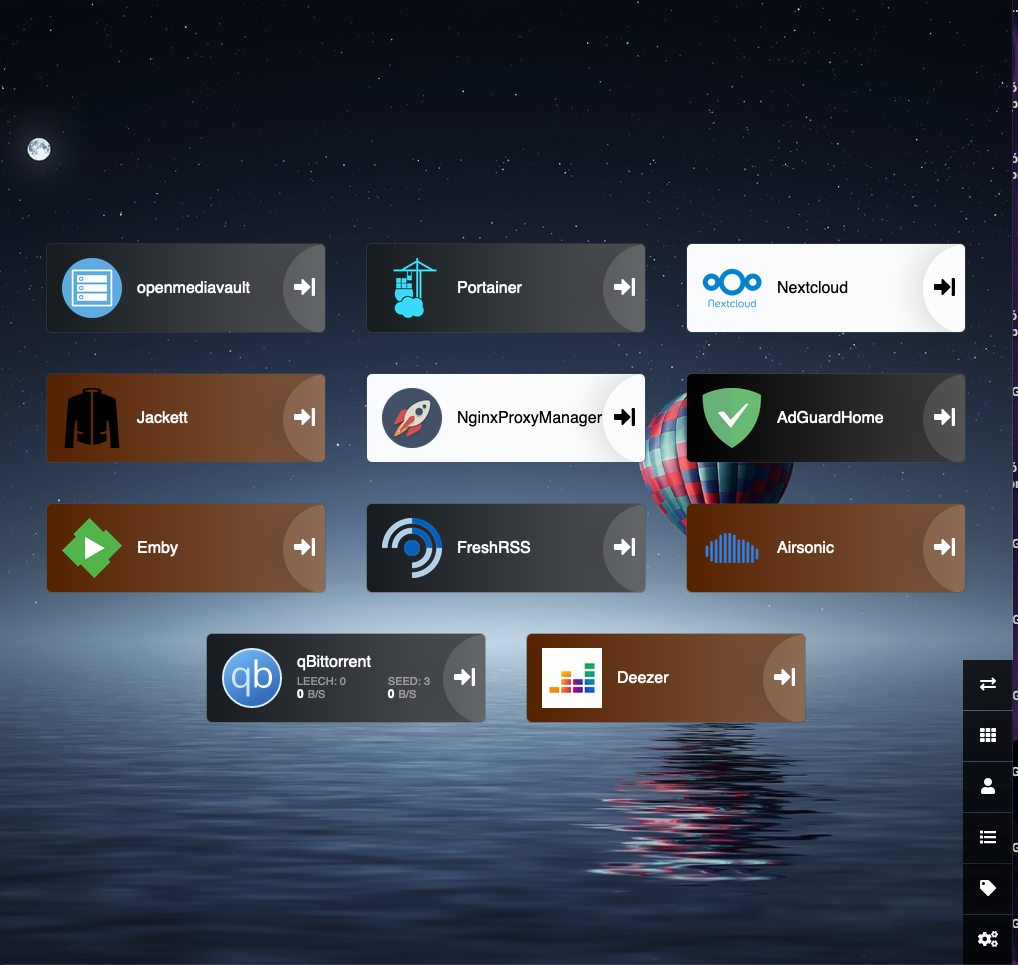Click the NginxProxyManager label
The height and width of the screenshot is (965, 1018).
tap(529, 418)
